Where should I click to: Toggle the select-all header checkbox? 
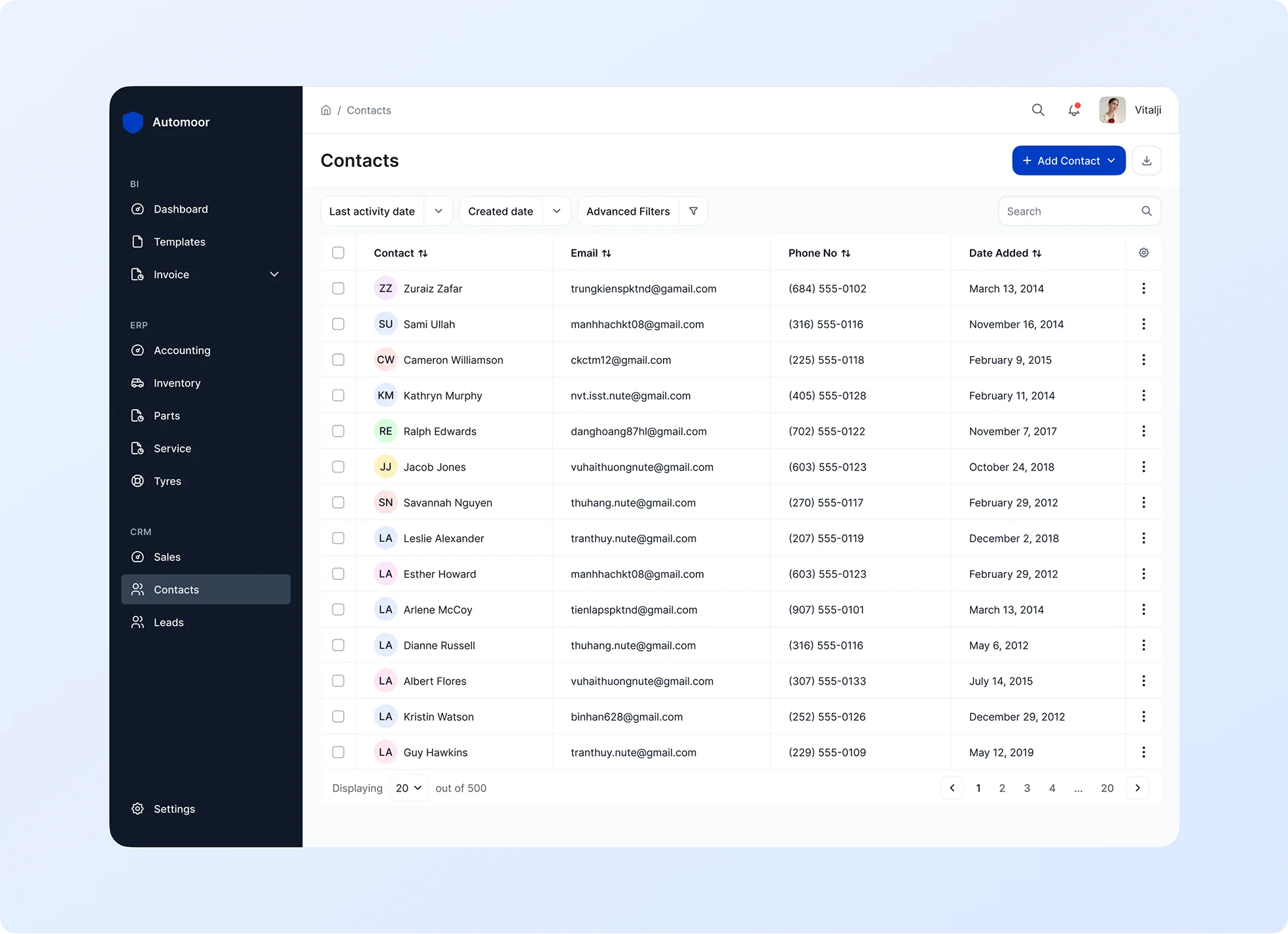[x=338, y=253]
